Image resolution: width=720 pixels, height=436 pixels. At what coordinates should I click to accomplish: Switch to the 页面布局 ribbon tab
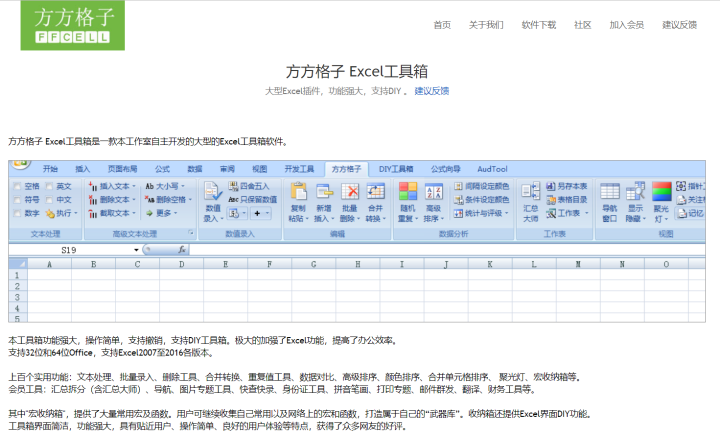[122, 169]
